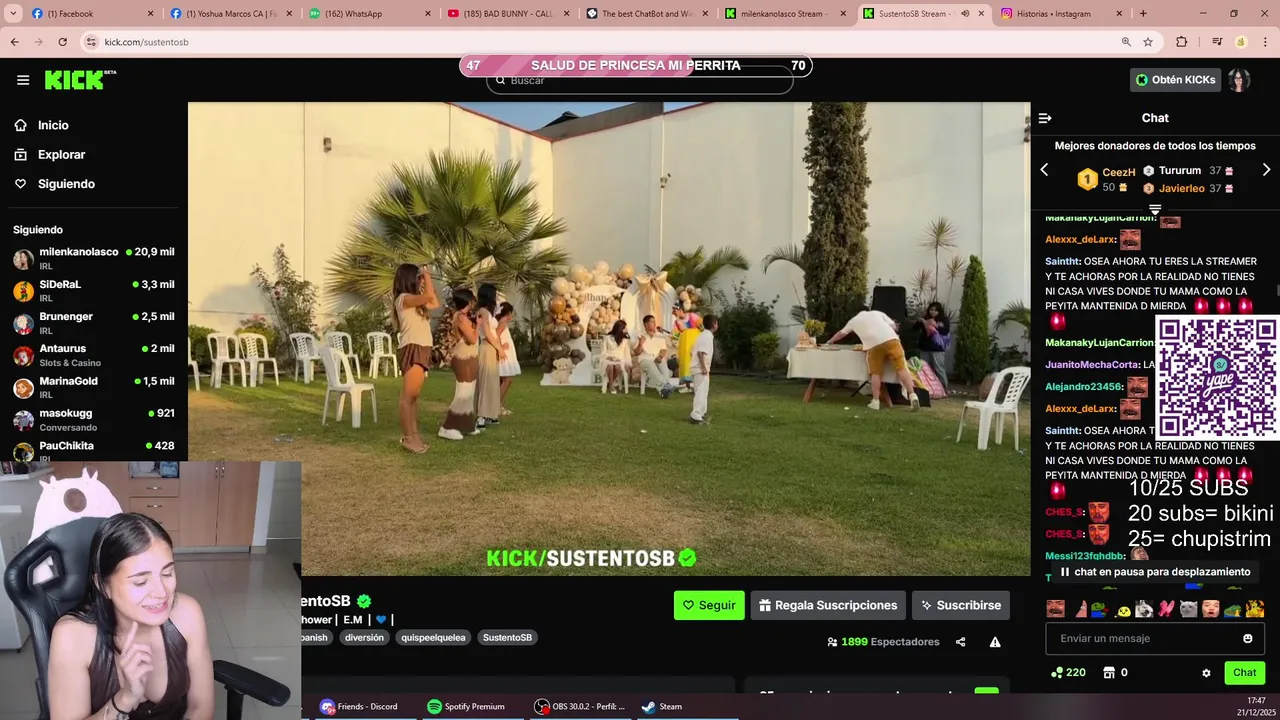Switch to the BAD BUNNY YouTube tab
Viewport: 1280px width, 720px height.
pyautogui.click(x=507, y=14)
